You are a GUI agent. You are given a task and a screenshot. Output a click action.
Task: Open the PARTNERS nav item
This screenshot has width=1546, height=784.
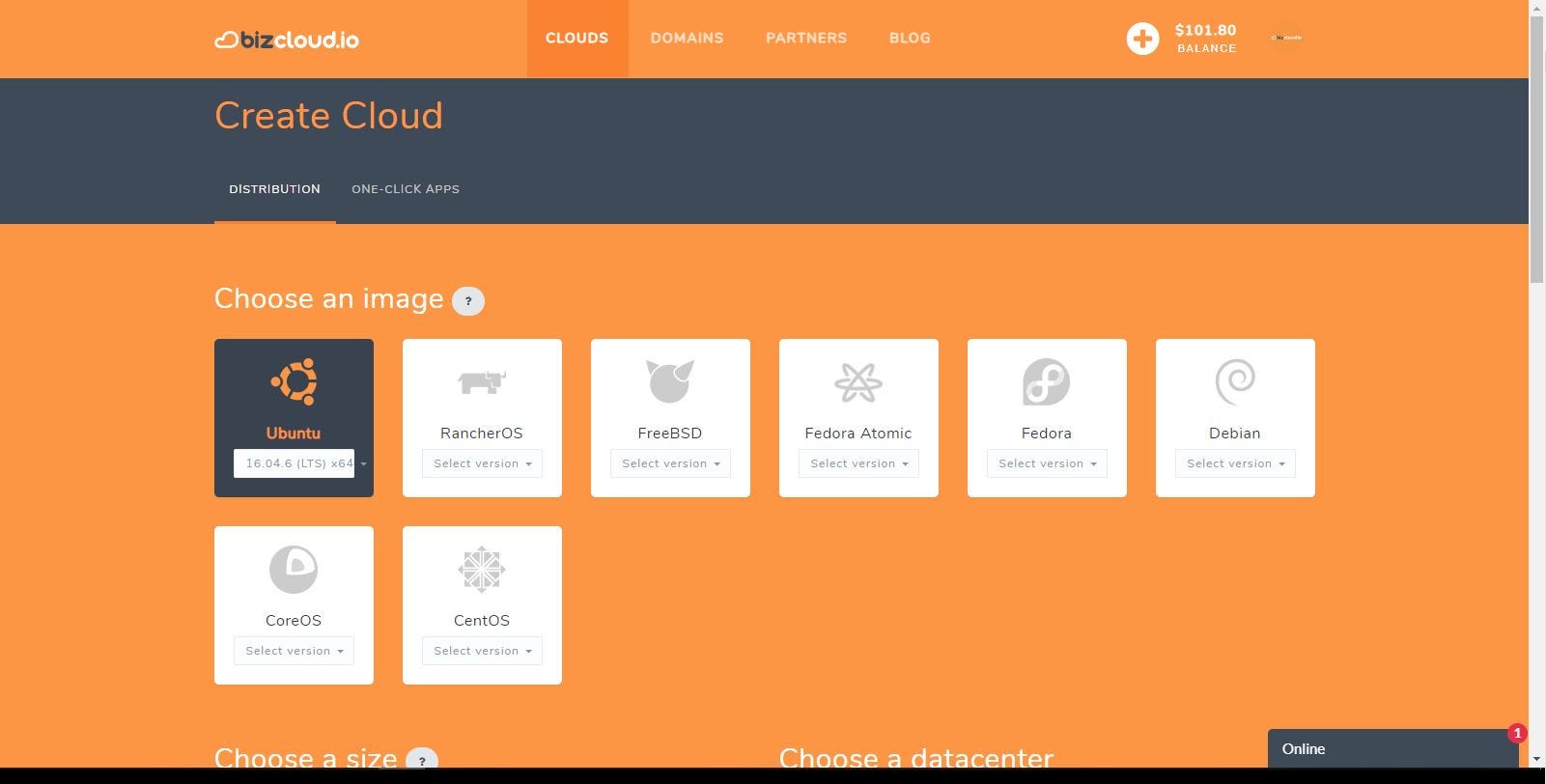point(806,39)
